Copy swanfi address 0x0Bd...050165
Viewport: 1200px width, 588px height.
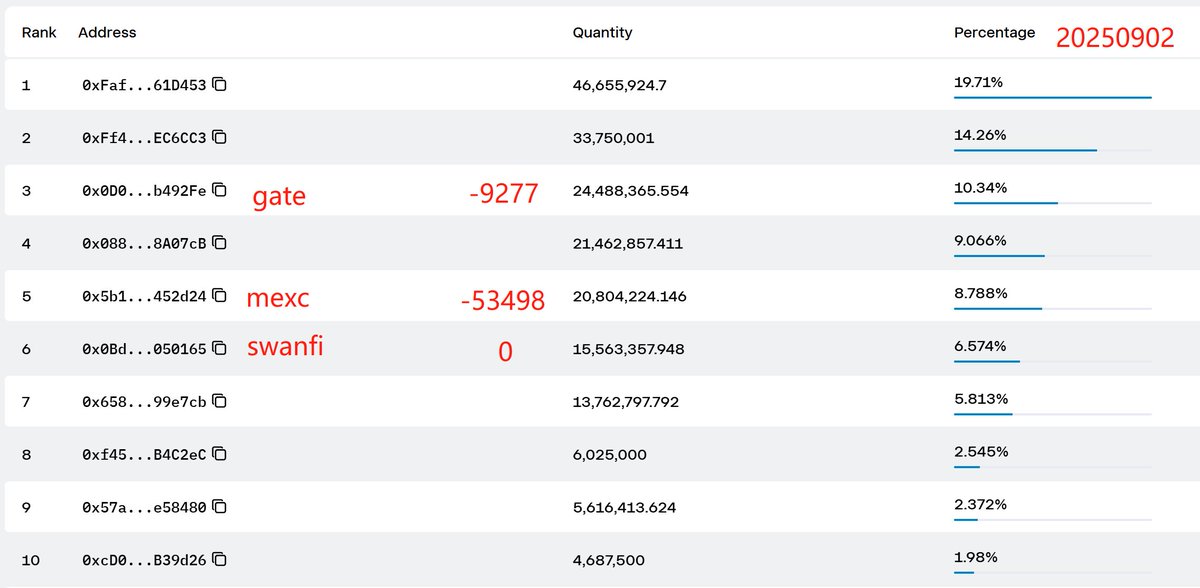pos(220,349)
